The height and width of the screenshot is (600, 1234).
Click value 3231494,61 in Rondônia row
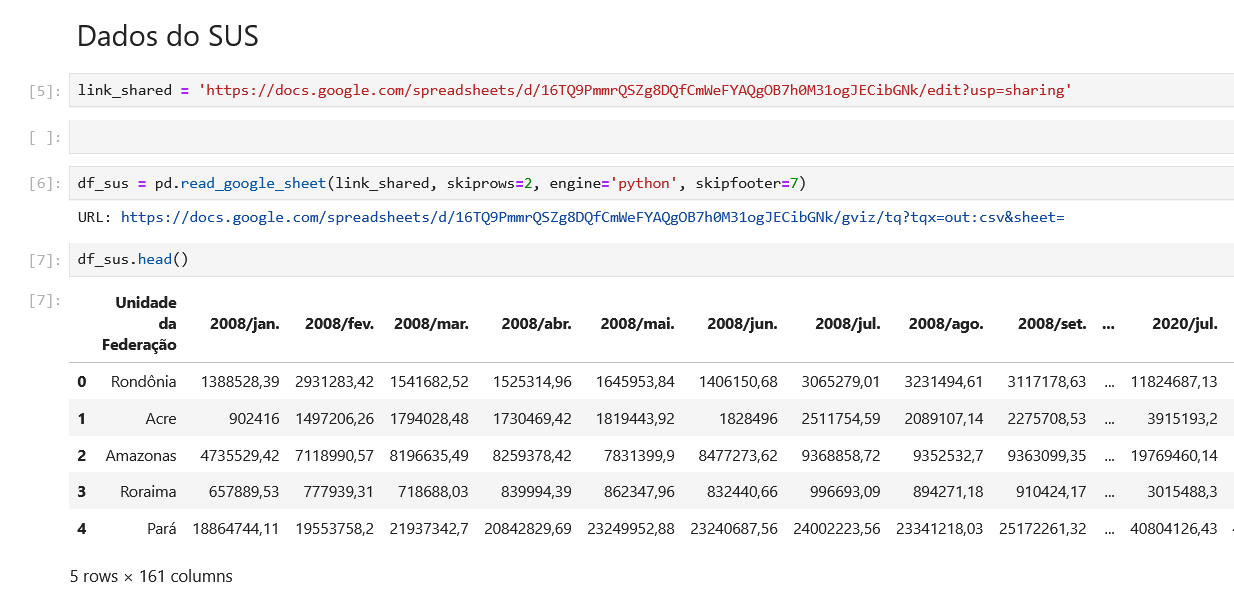(944, 381)
